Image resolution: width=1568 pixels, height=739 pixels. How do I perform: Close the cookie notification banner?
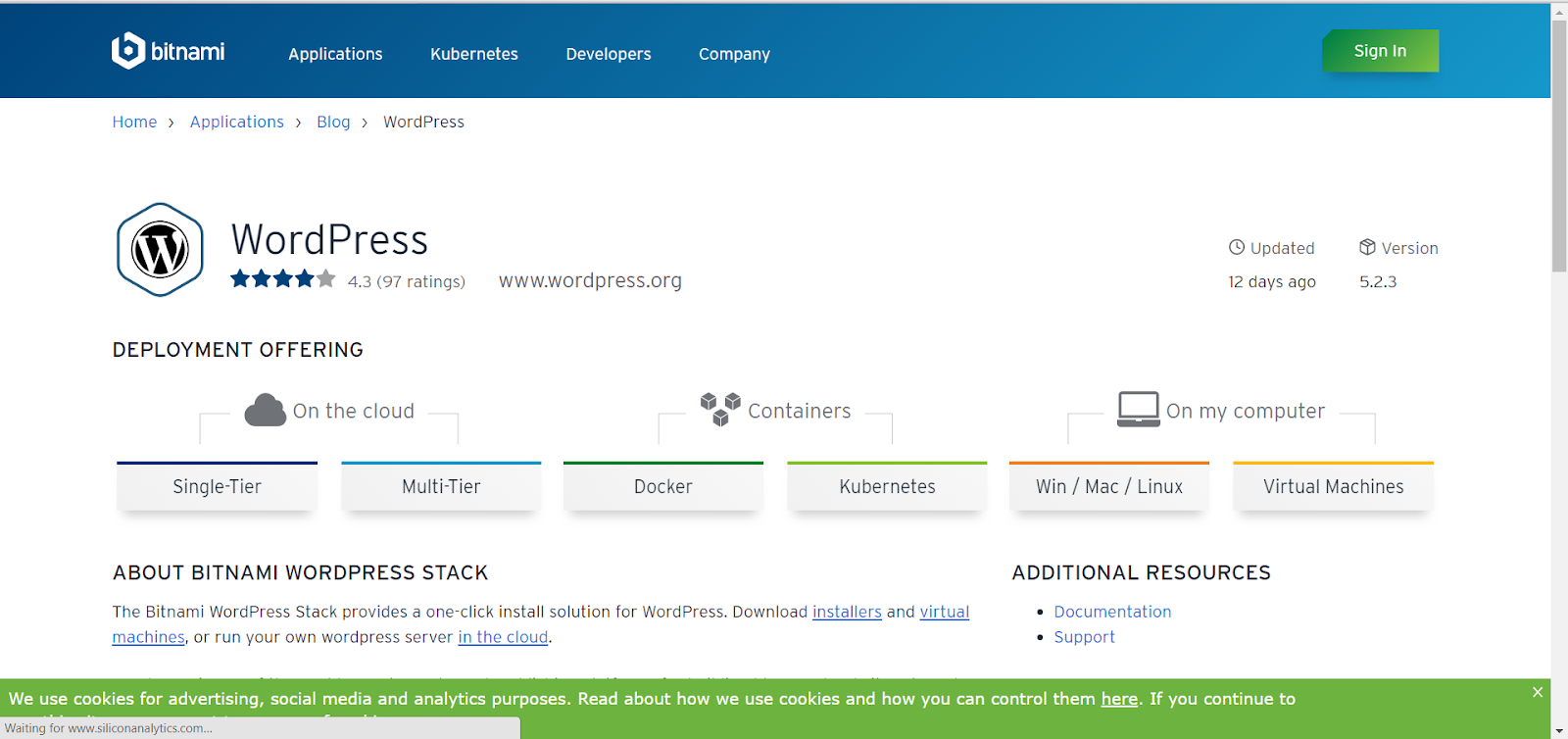[1538, 692]
